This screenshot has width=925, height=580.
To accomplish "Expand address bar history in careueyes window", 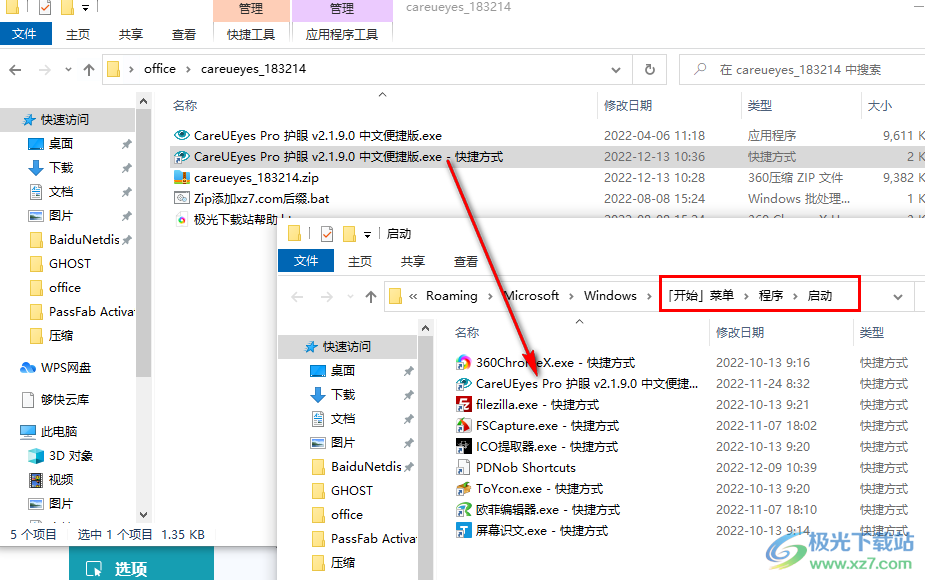I will [x=616, y=70].
